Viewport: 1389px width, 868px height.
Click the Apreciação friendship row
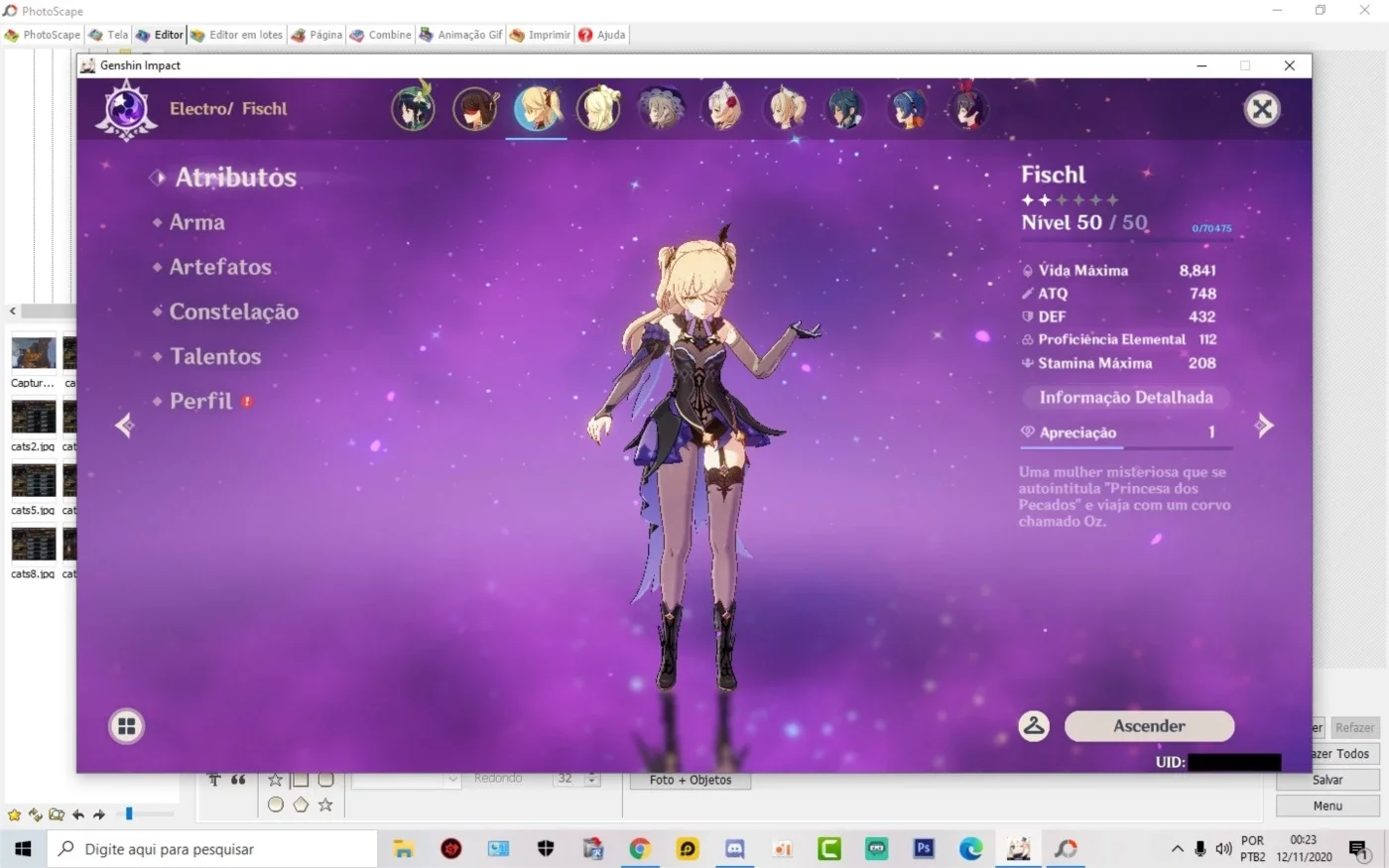(x=1126, y=433)
